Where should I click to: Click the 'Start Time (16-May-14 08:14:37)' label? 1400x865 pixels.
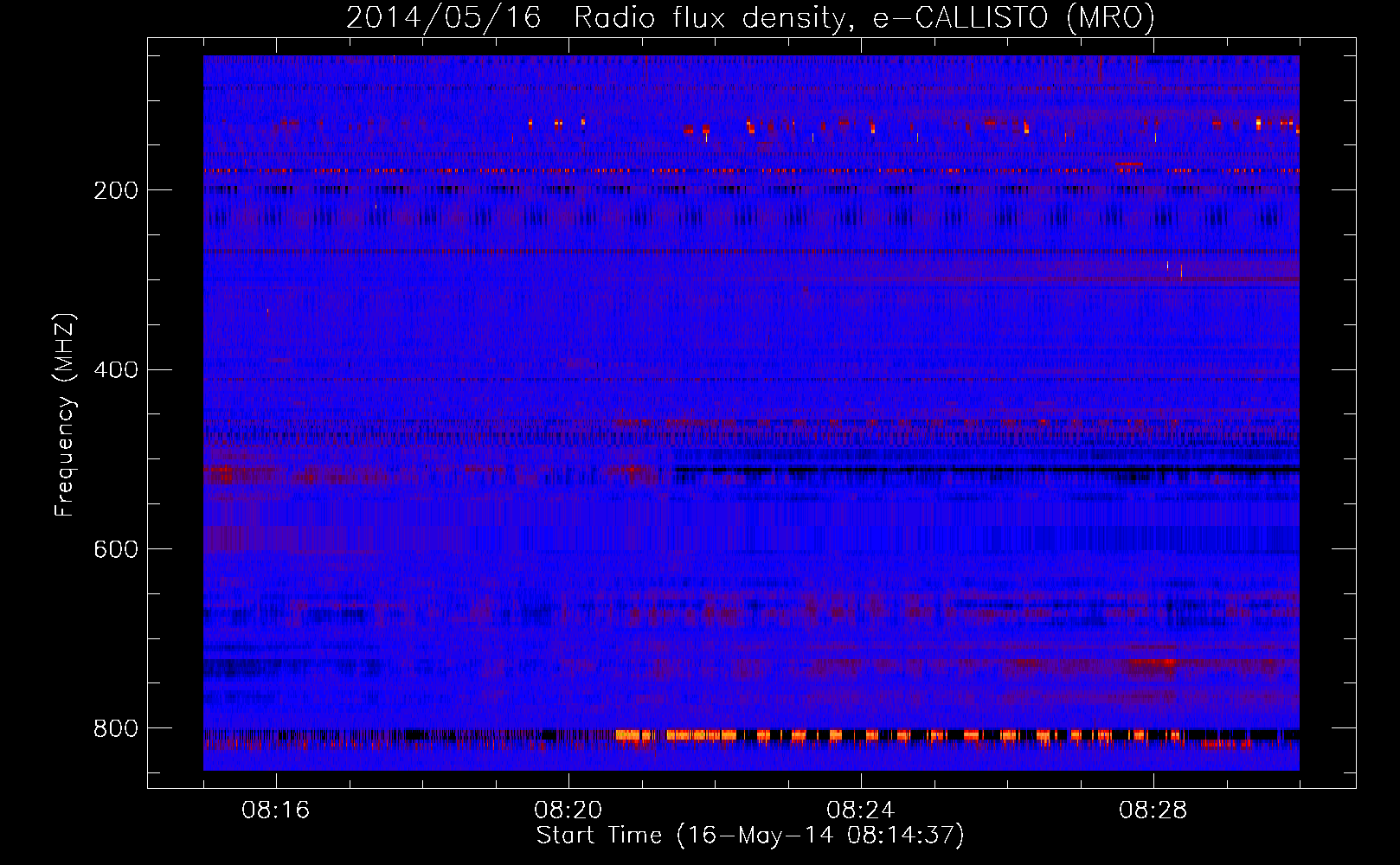750,836
